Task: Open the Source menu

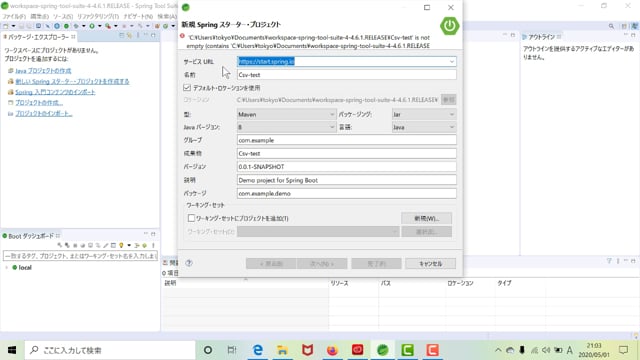Action: pos(63,16)
